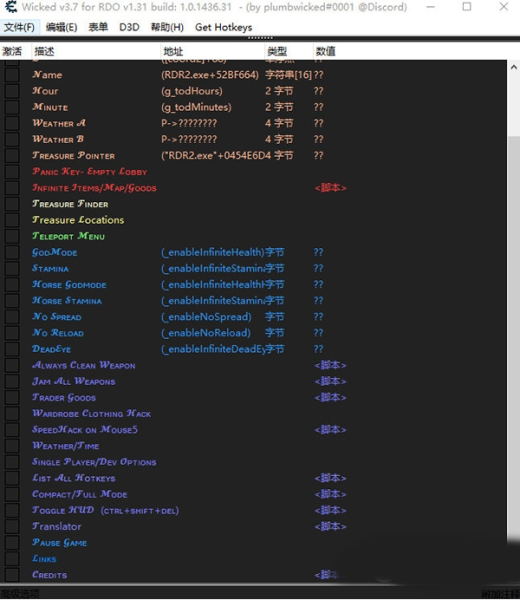Expand Wardrobe Clothing Hack group checkbox
Image resolution: width=520 pixels, height=600 pixels.
pyautogui.click(x=12, y=414)
